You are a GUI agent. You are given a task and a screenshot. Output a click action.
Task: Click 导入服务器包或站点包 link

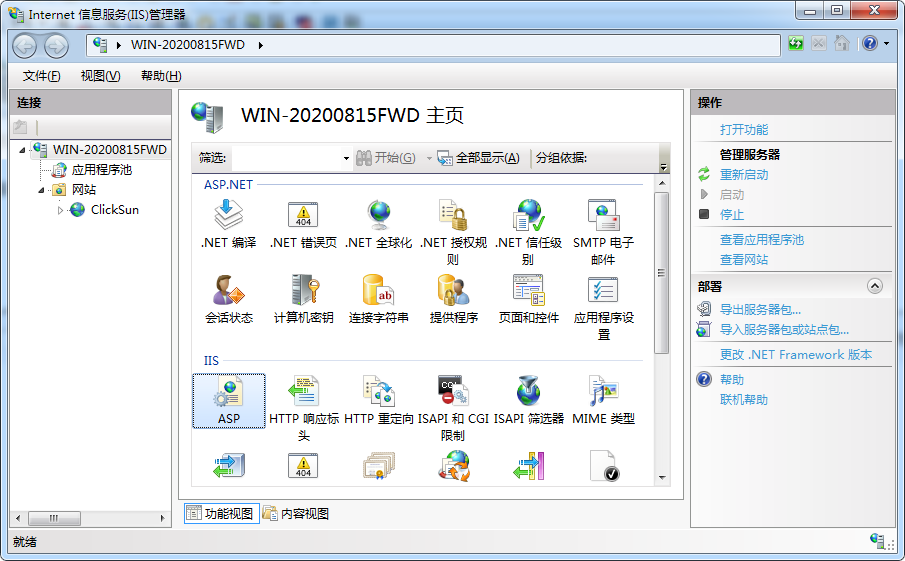click(784, 330)
